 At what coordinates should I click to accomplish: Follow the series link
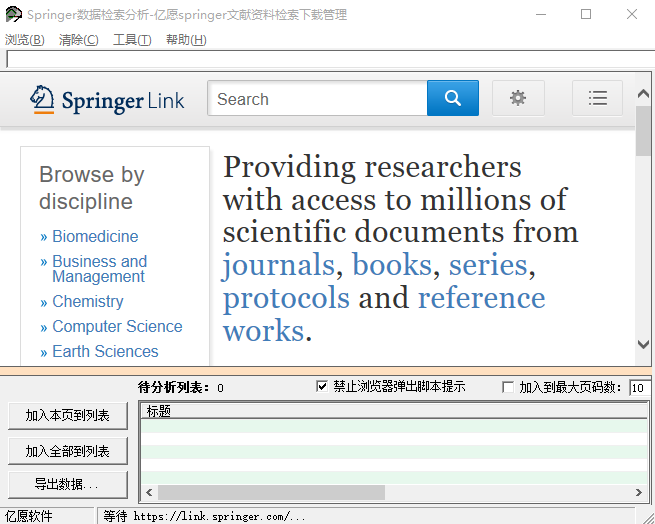click(x=488, y=265)
